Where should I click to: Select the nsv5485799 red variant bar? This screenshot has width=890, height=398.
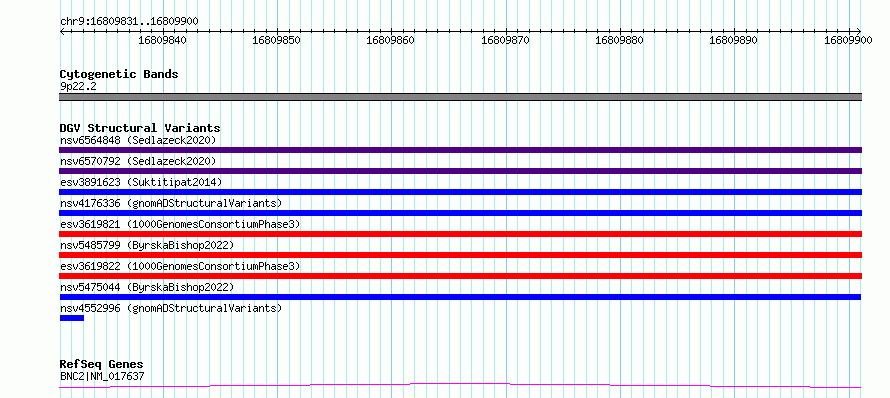pyautogui.click(x=460, y=255)
